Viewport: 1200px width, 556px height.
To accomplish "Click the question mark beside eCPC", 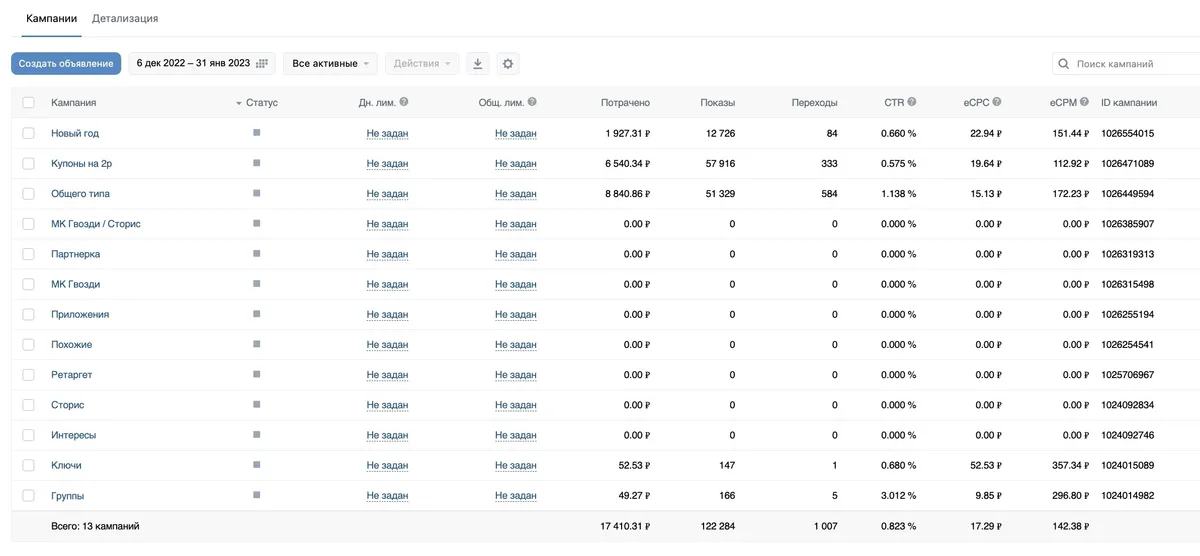I will tap(997, 102).
